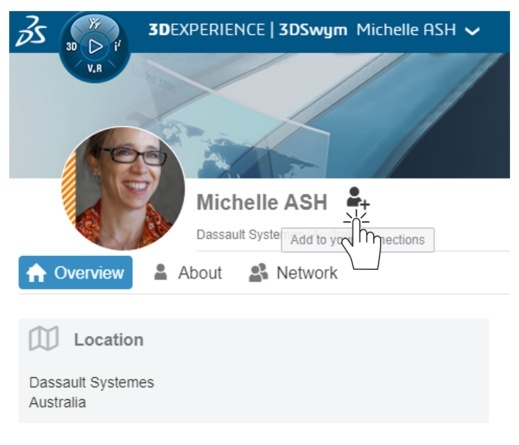Click the 3DEXPERIENCE brand title
This screenshot has height=445, width=519.
[207, 30]
